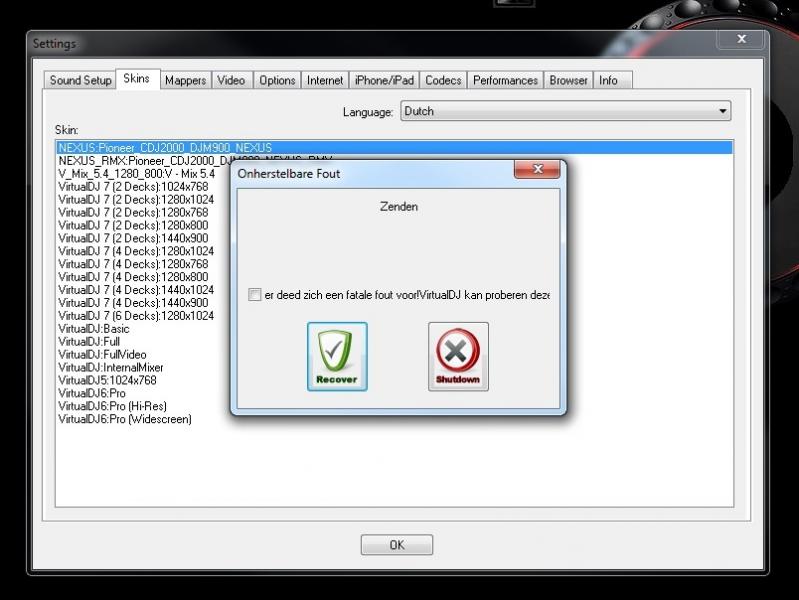Switch to the Internet tab
Image resolution: width=799 pixels, height=600 pixels.
325,81
